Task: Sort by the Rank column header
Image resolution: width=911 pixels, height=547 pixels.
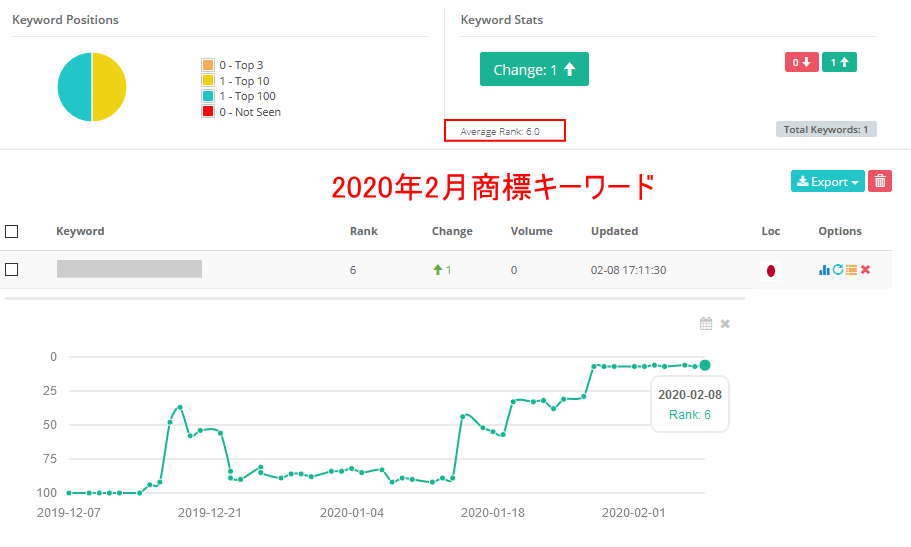Action: point(364,231)
